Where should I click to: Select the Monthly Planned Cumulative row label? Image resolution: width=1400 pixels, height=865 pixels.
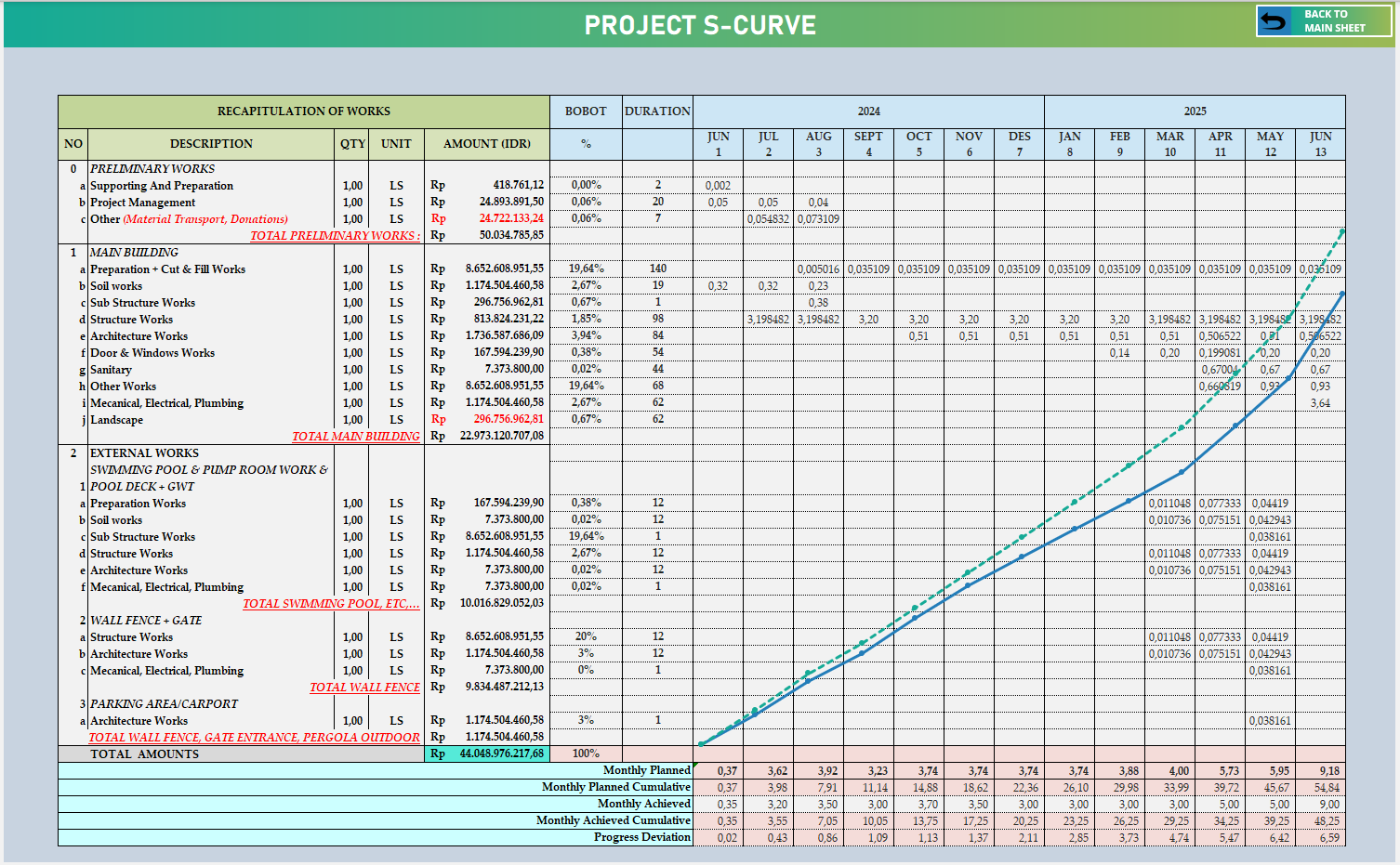point(615,787)
